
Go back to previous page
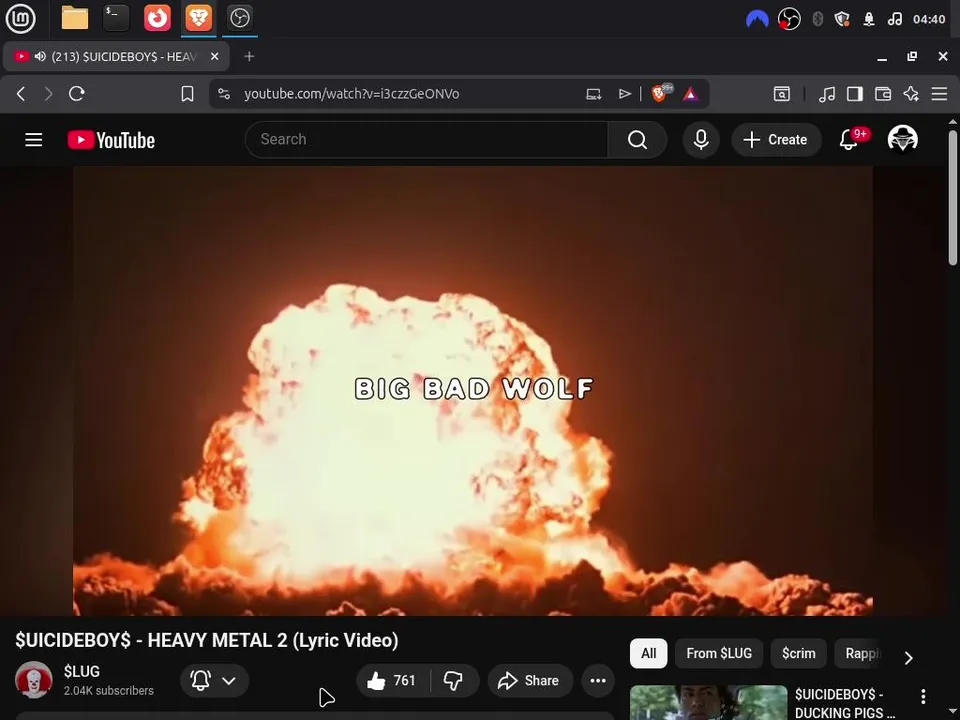click(x=21, y=94)
